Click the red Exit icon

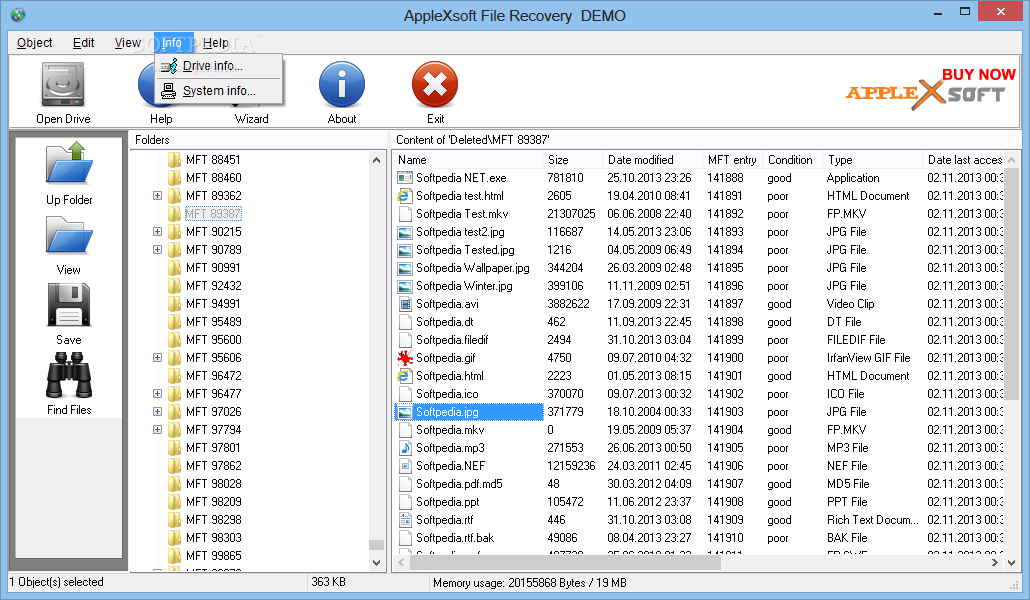(435, 84)
